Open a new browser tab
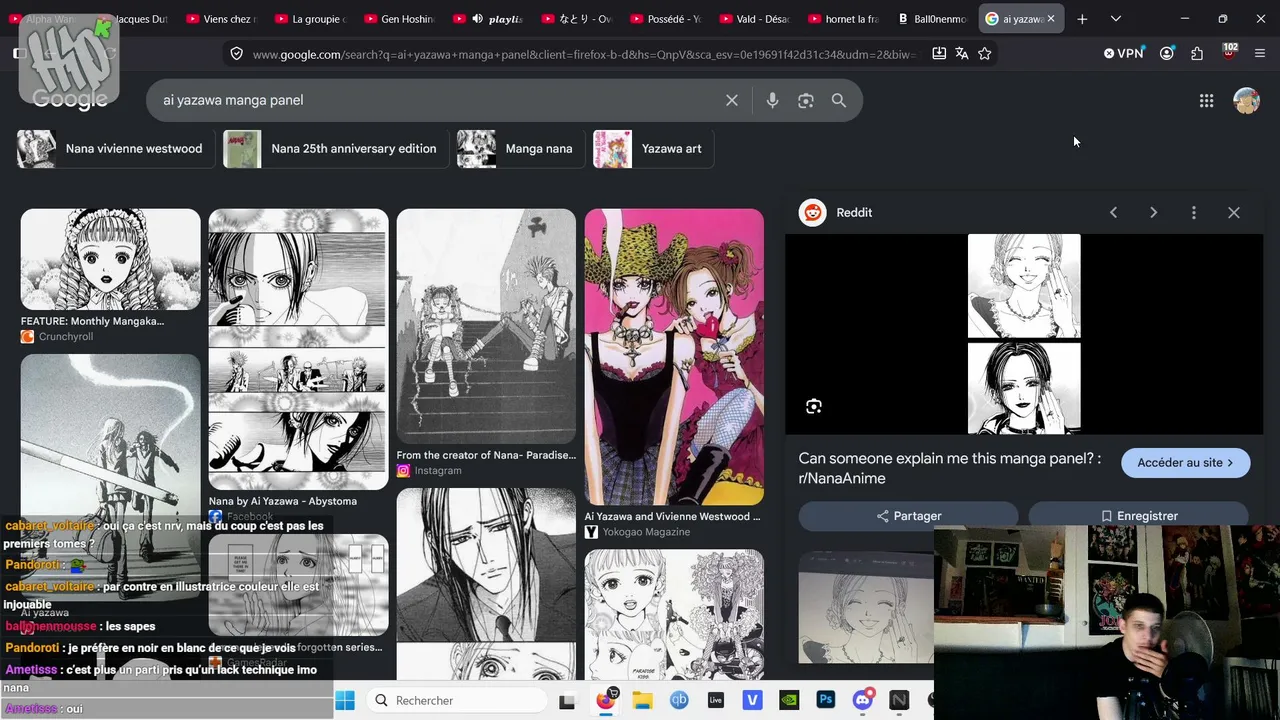This screenshot has width=1280, height=720. (1082, 19)
